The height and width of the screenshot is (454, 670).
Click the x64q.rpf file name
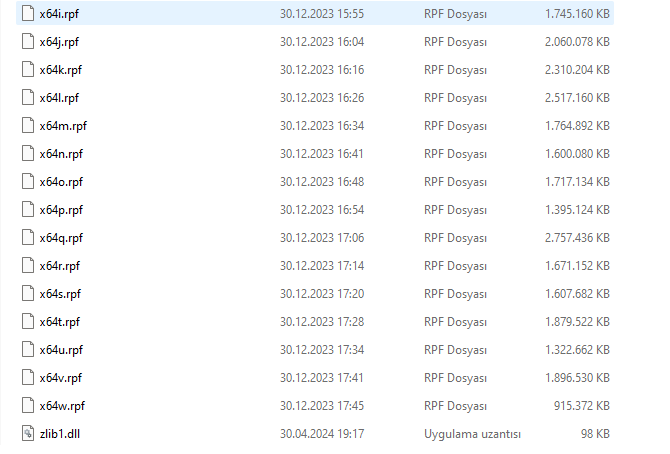(x=61, y=238)
